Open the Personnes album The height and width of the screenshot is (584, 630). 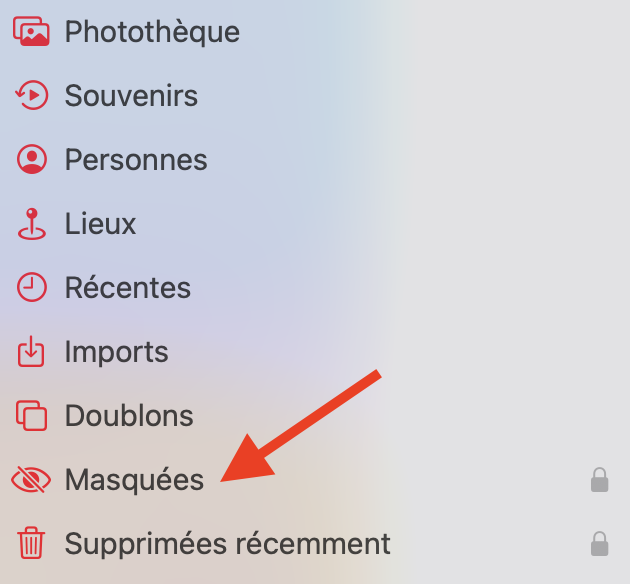[136, 160]
